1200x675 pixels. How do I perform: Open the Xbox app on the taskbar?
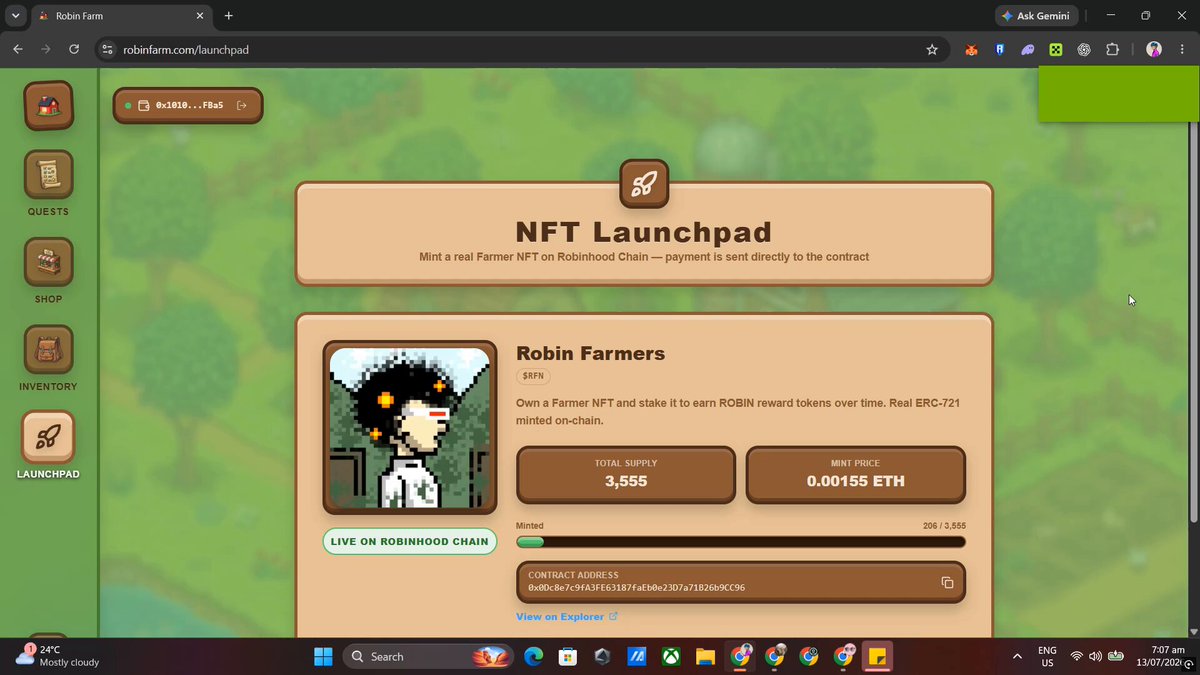(x=671, y=656)
